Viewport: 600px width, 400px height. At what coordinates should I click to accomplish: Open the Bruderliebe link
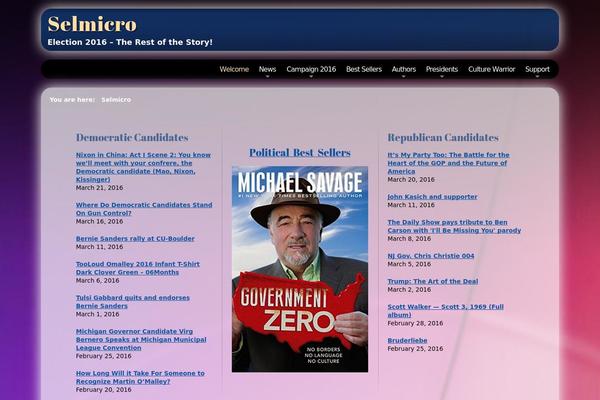tap(407, 340)
